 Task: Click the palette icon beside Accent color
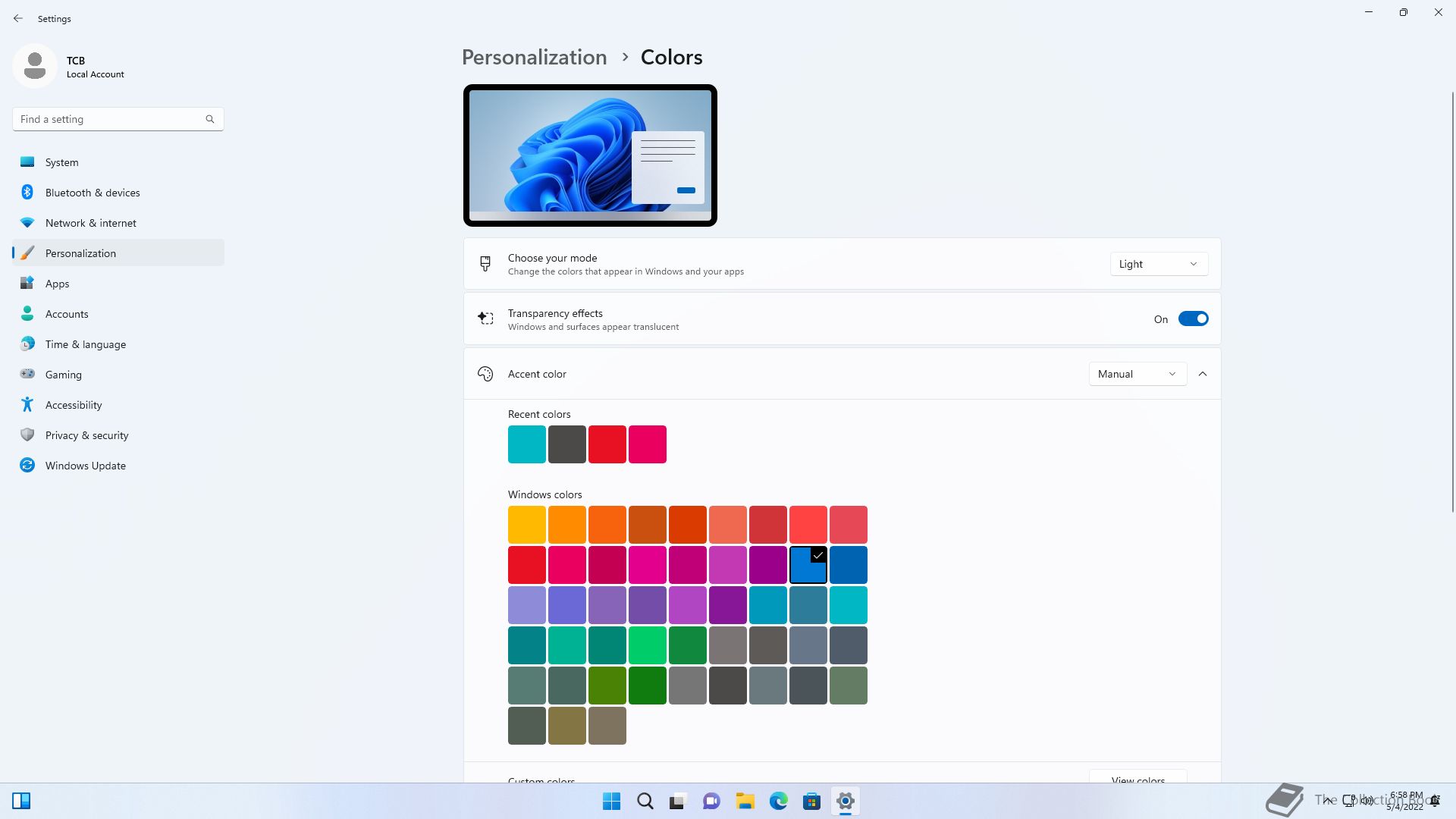[485, 374]
